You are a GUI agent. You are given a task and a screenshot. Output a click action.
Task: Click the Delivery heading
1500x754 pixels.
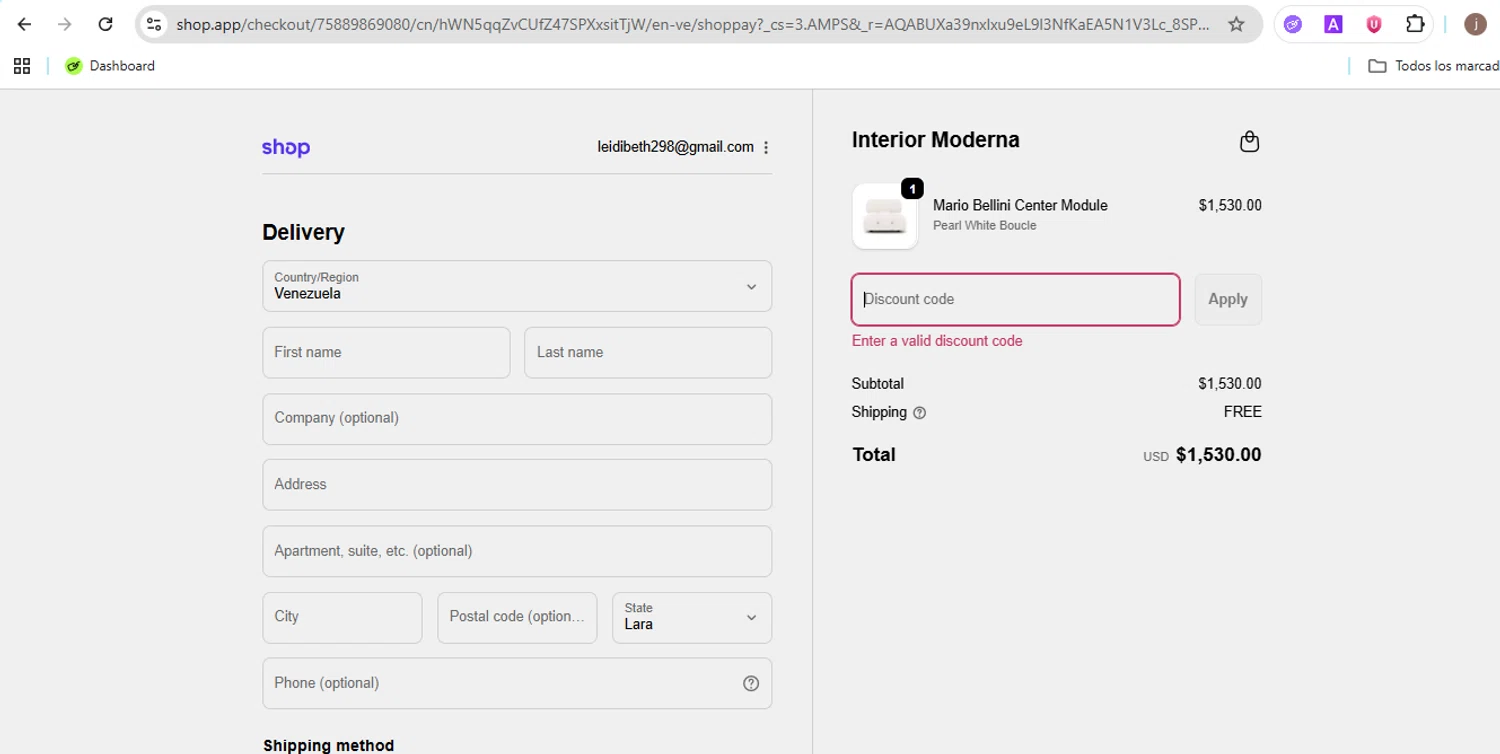[x=303, y=232]
